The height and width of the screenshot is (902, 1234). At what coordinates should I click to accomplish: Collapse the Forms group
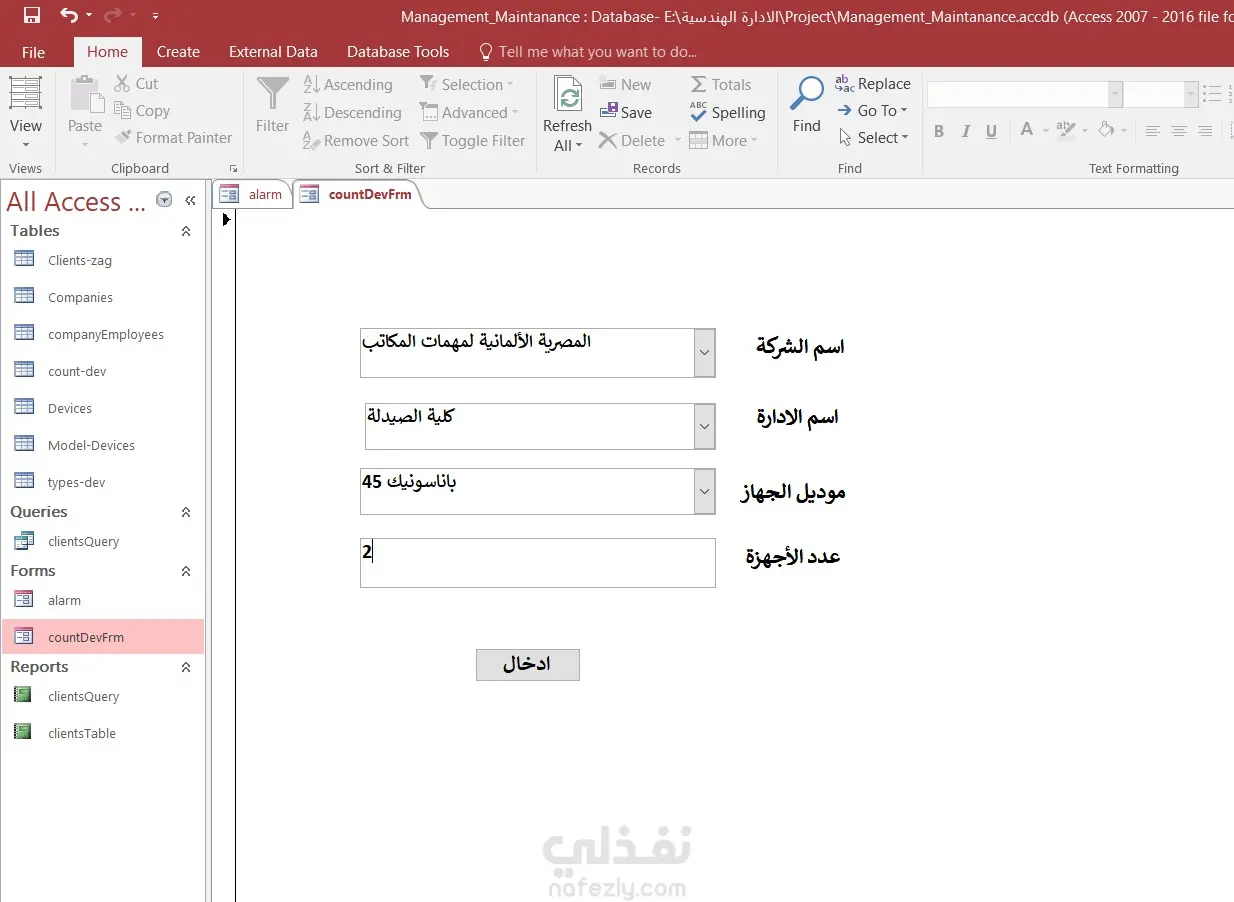pyautogui.click(x=185, y=571)
